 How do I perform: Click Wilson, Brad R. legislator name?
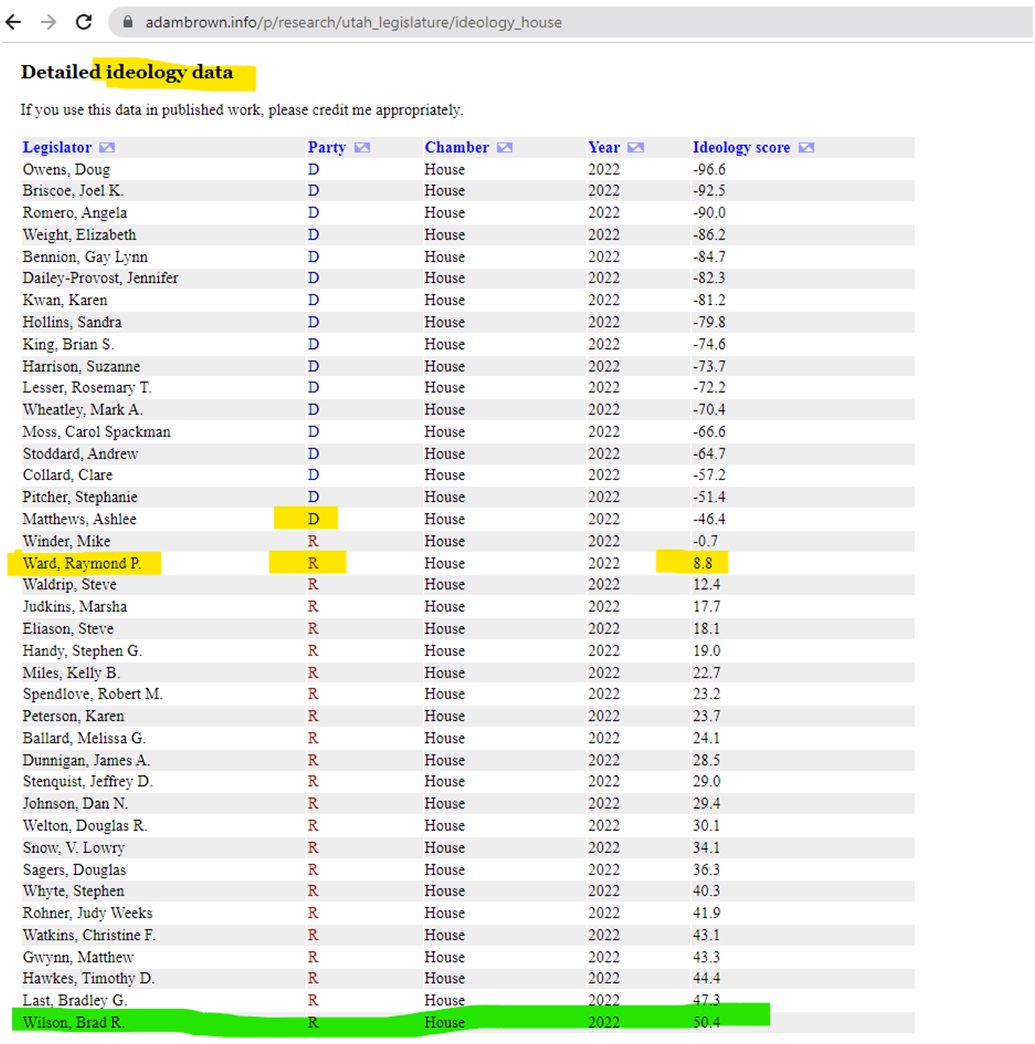pos(73,1022)
